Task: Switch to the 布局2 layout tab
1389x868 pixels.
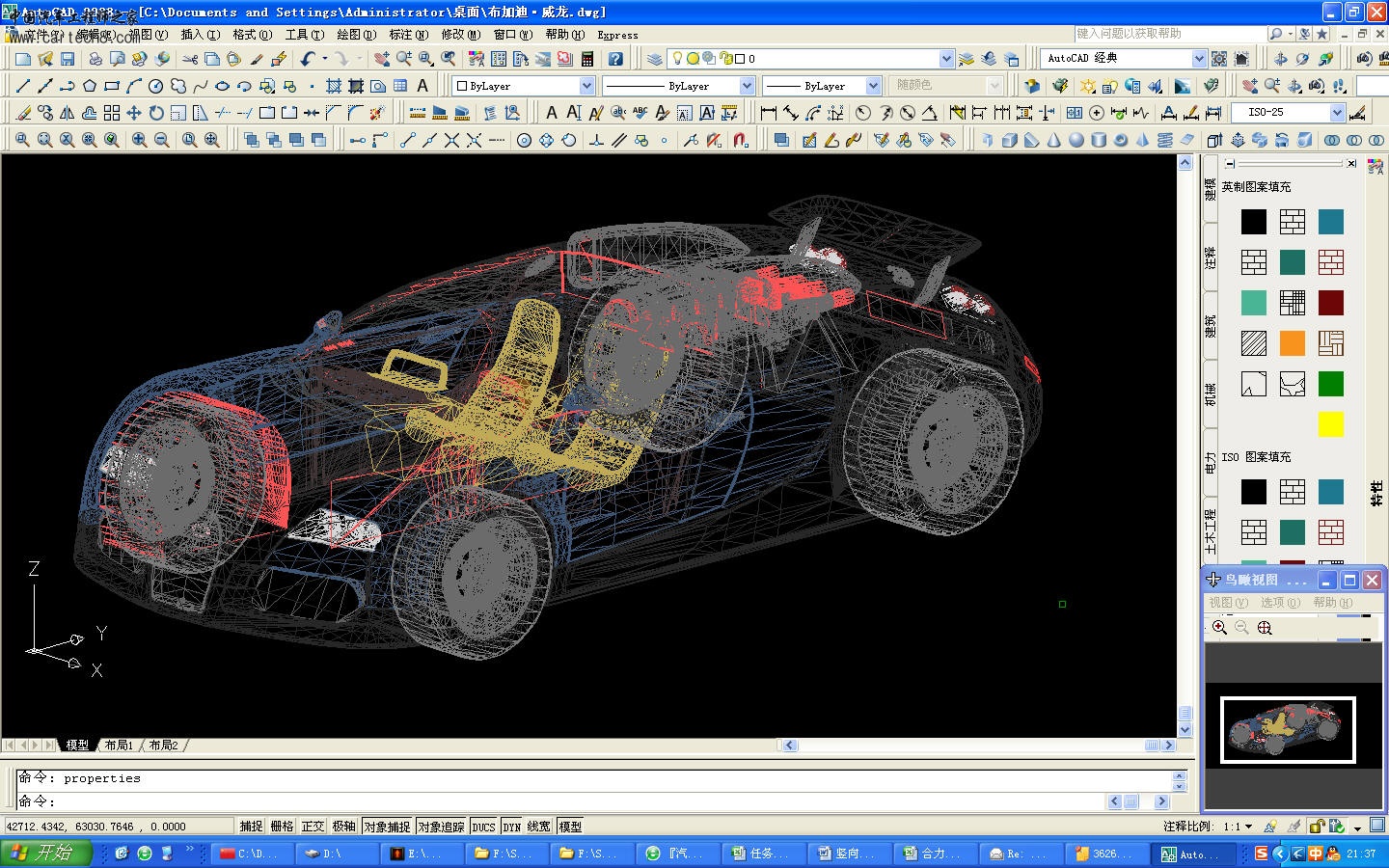Action: coord(163,746)
